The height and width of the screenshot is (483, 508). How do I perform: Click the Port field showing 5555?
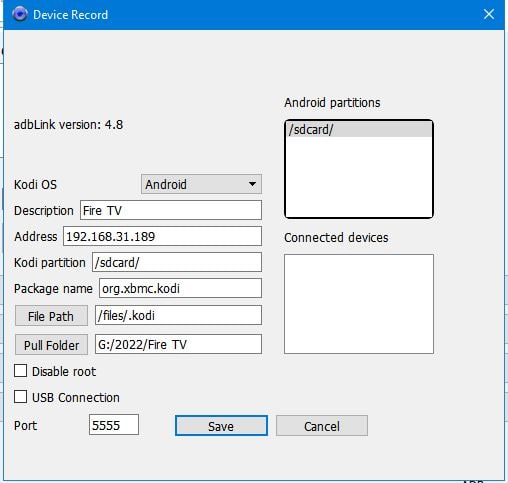(114, 425)
